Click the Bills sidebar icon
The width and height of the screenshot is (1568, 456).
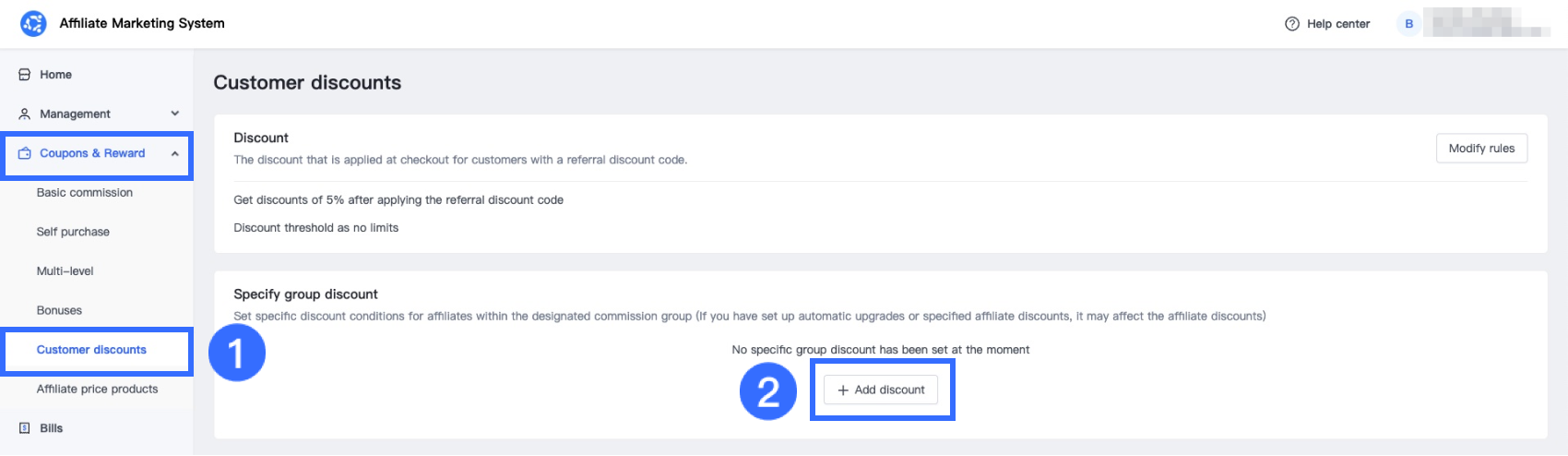click(x=25, y=428)
